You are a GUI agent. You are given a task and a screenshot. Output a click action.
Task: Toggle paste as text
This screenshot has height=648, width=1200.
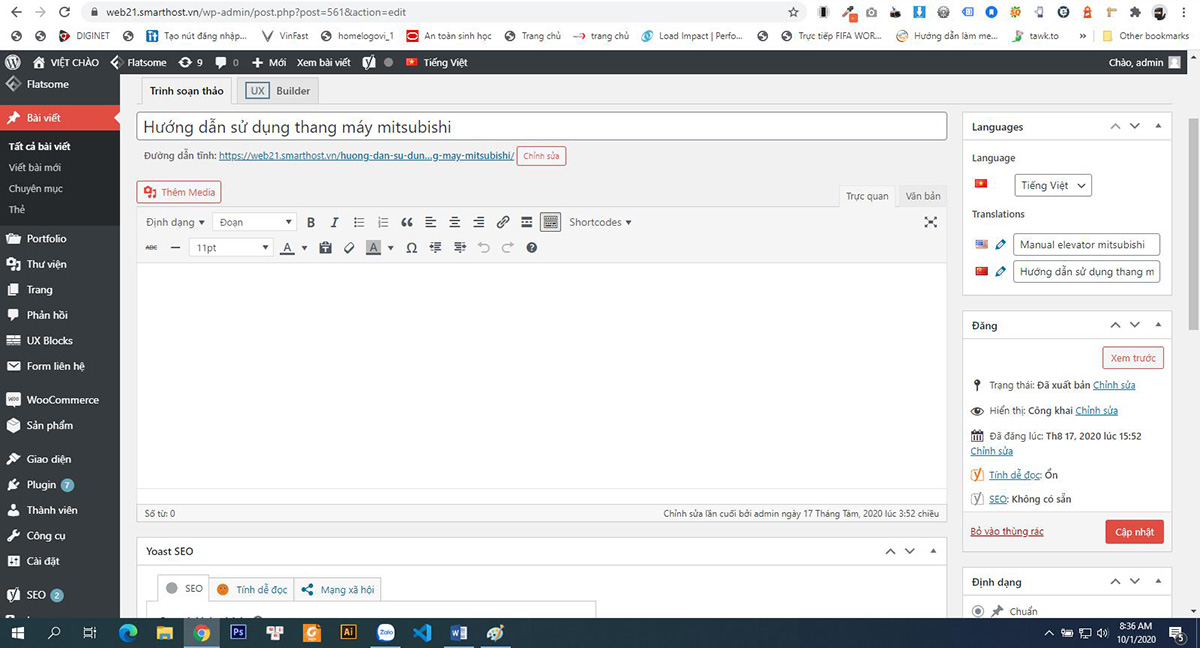(x=325, y=247)
